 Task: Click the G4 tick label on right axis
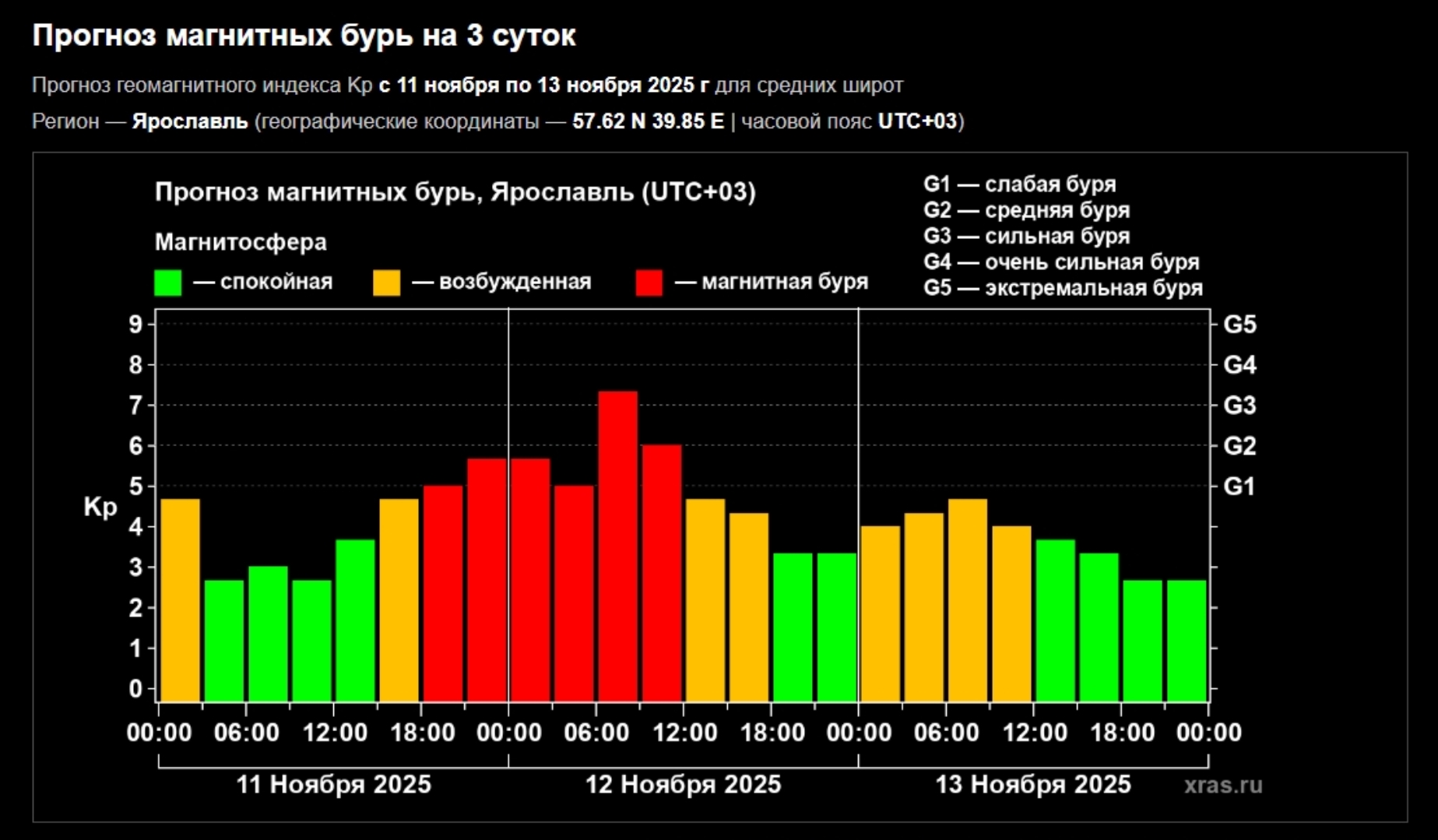pos(1239,365)
